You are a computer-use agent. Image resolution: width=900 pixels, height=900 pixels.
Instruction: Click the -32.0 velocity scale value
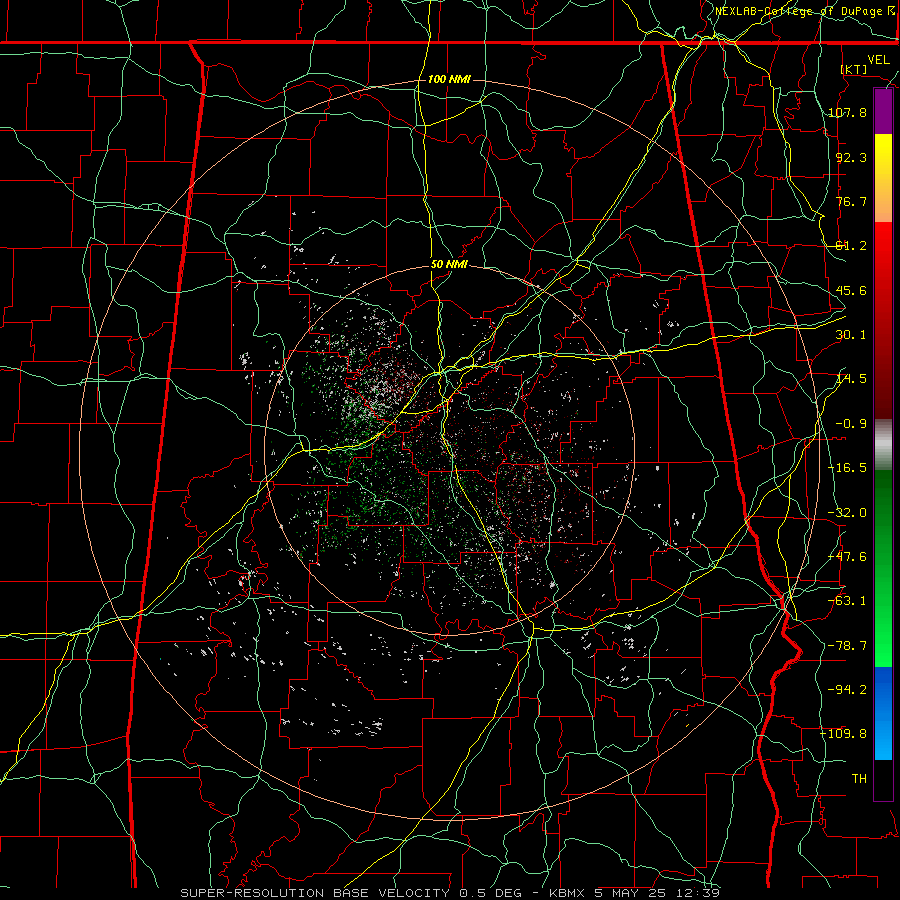847,513
